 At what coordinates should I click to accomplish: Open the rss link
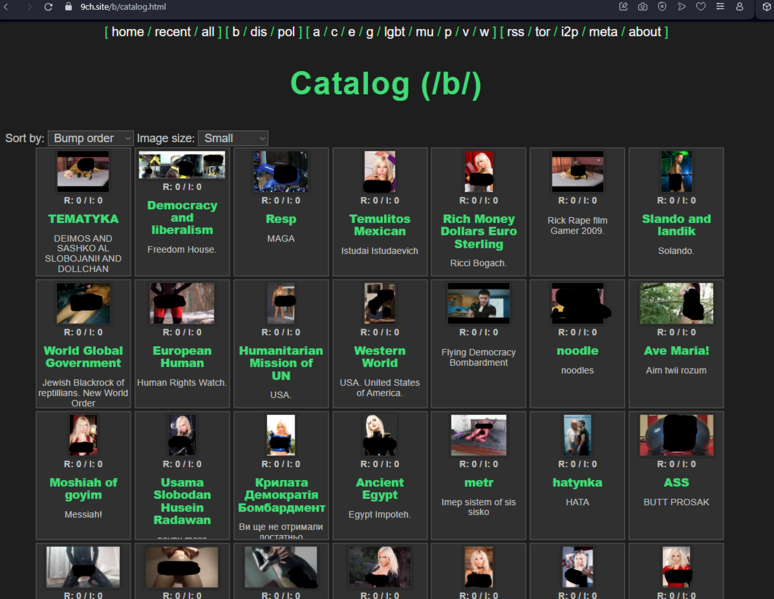pos(515,32)
